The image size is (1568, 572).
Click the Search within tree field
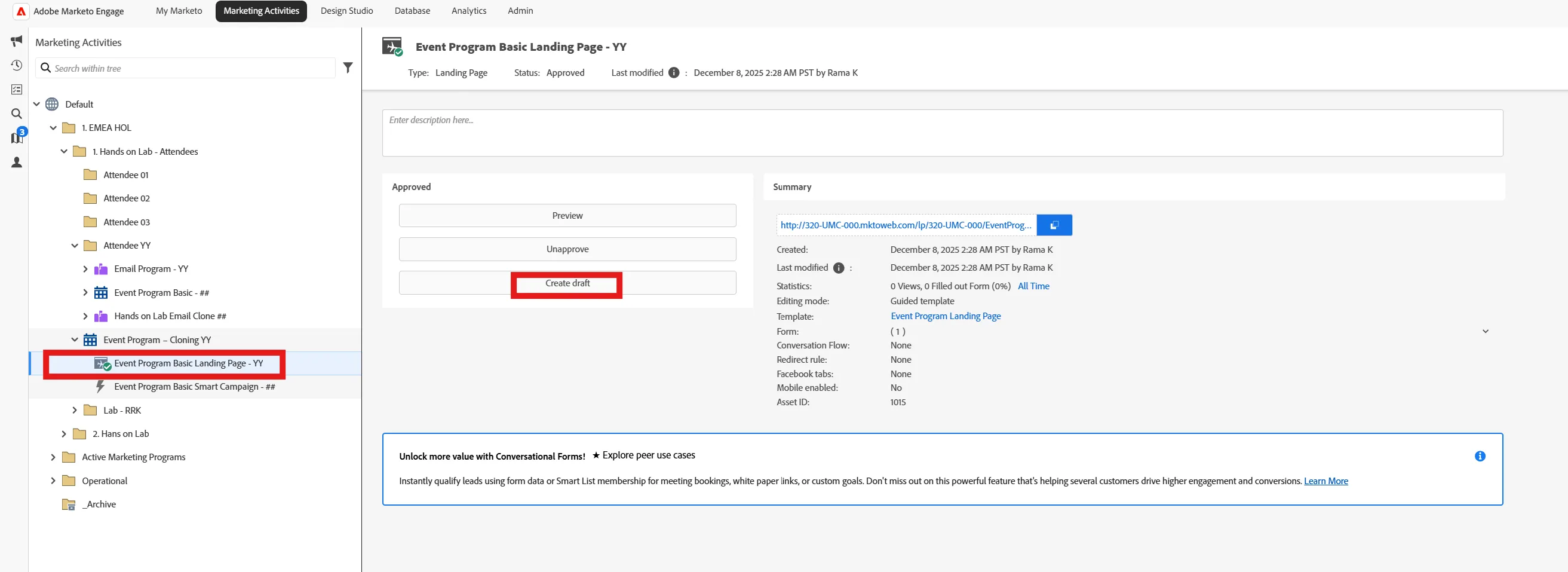pos(186,68)
